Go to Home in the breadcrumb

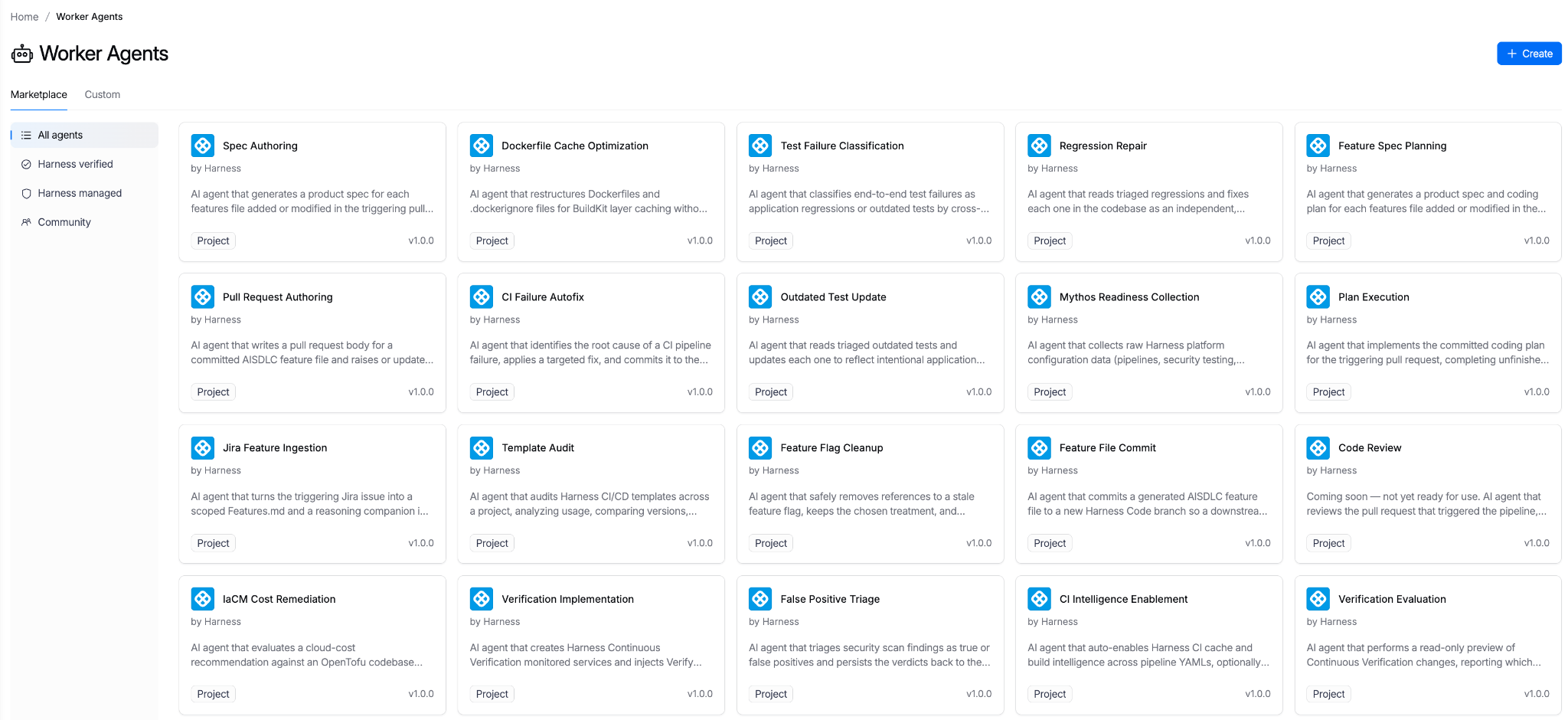click(x=24, y=17)
